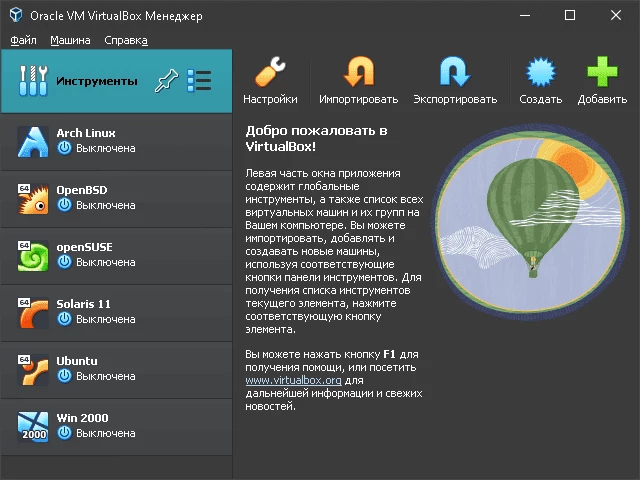The image size is (640, 480).
Task: Click the power status icon under Solaris 11
Action: coord(64,319)
